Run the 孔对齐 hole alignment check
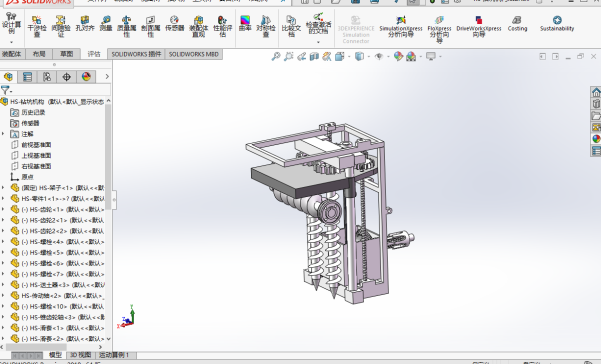The height and width of the screenshot is (364, 601). (x=85, y=23)
